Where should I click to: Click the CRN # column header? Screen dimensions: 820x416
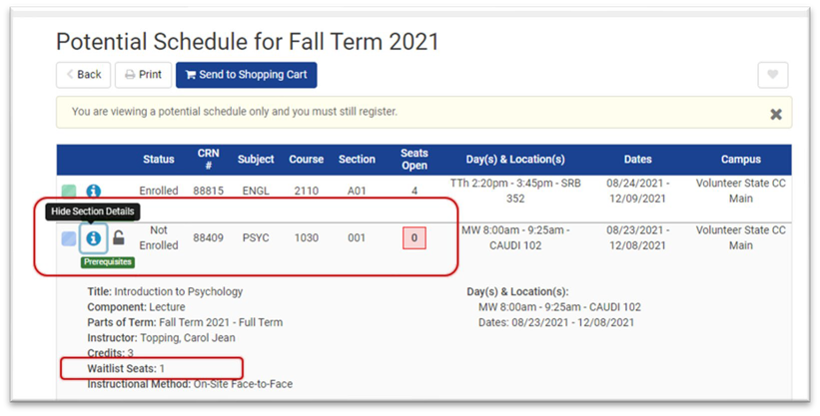click(208, 159)
